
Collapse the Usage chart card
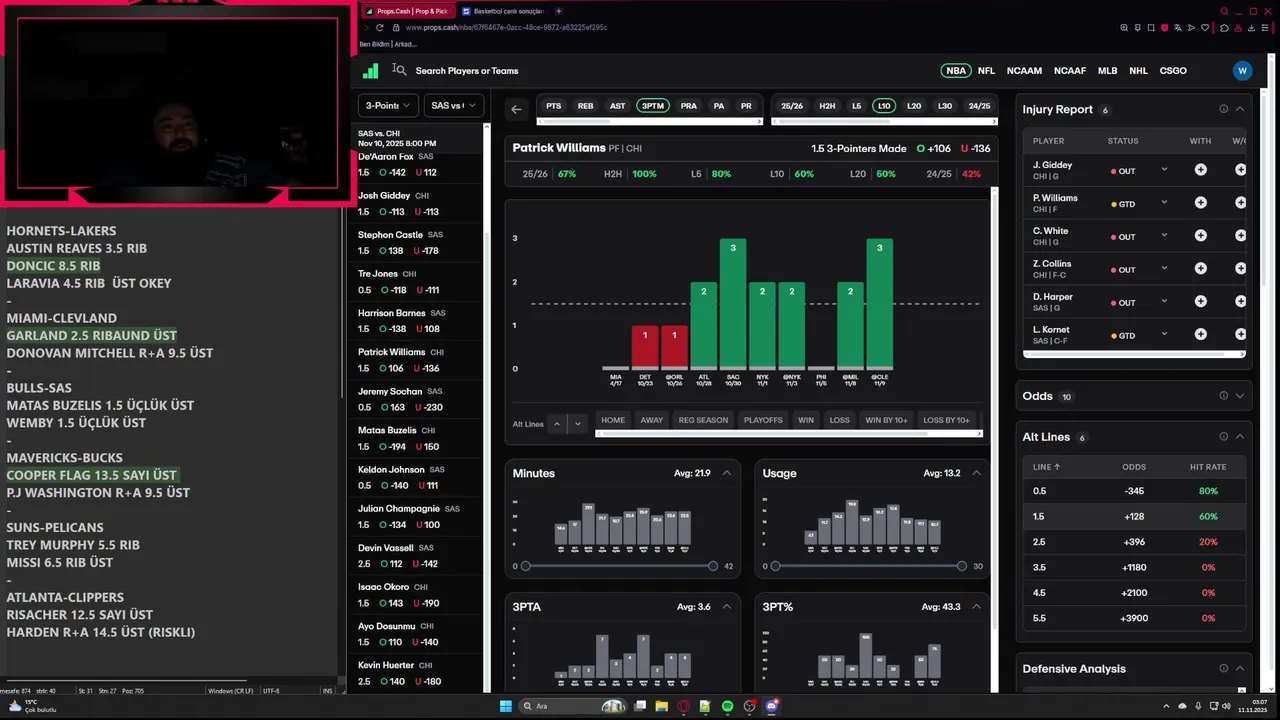tap(977, 473)
